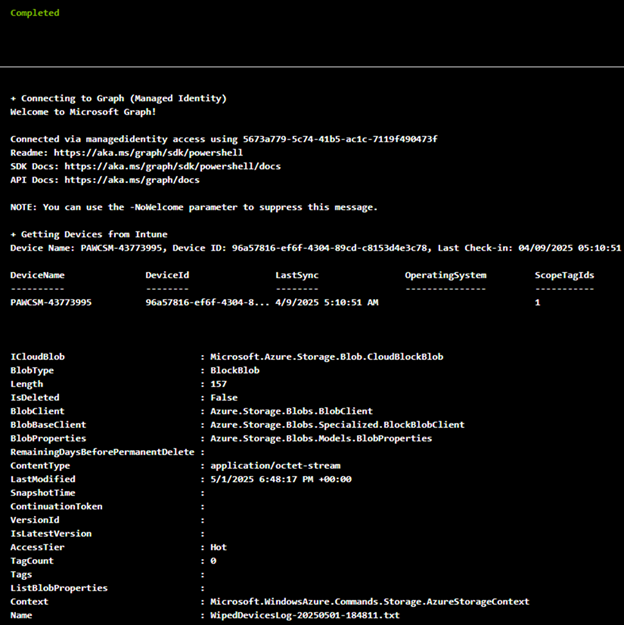Screen dimensions: 624x625
Task: Click the AccessTier value Hot
Action: point(218,547)
